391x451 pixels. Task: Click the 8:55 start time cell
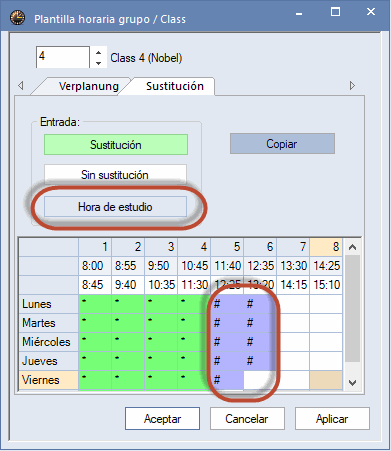coord(128,266)
